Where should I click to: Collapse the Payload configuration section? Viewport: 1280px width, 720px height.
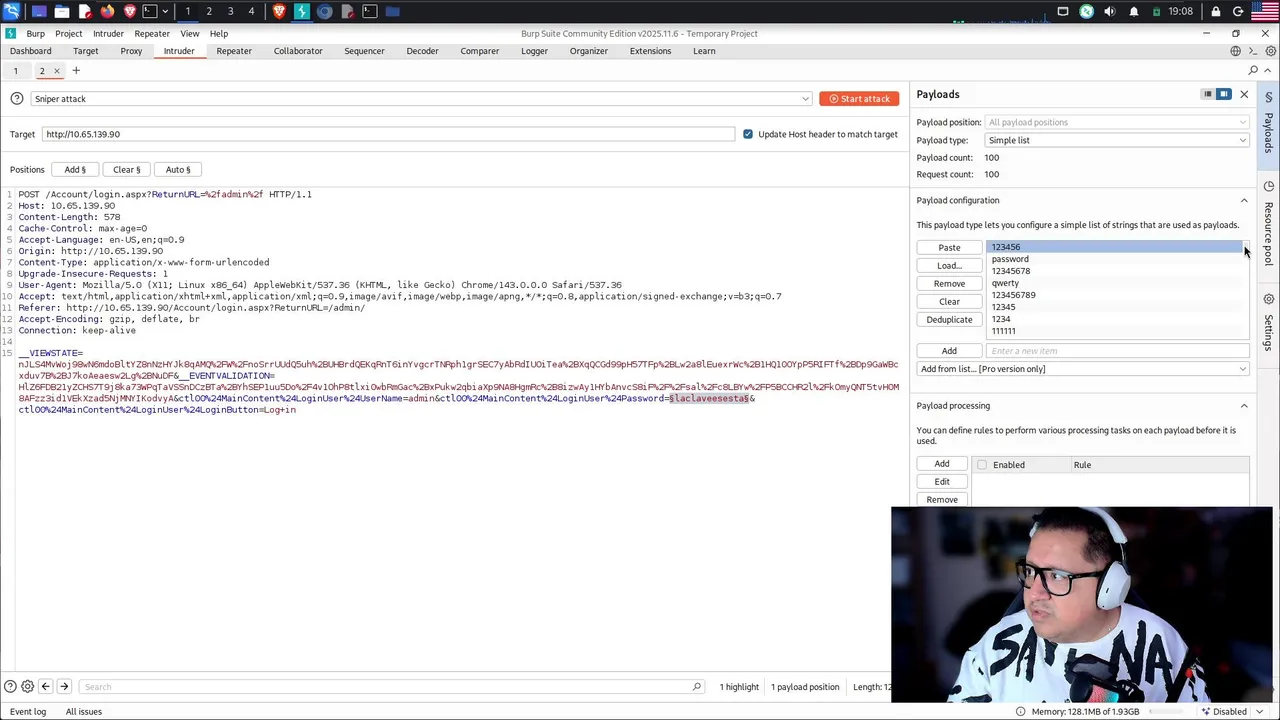point(1244,200)
